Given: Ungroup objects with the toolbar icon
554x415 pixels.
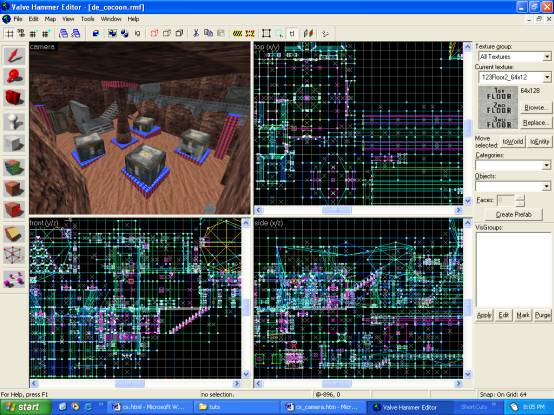Looking at the screenshot, I should pyautogui.click(x=124, y=34).
